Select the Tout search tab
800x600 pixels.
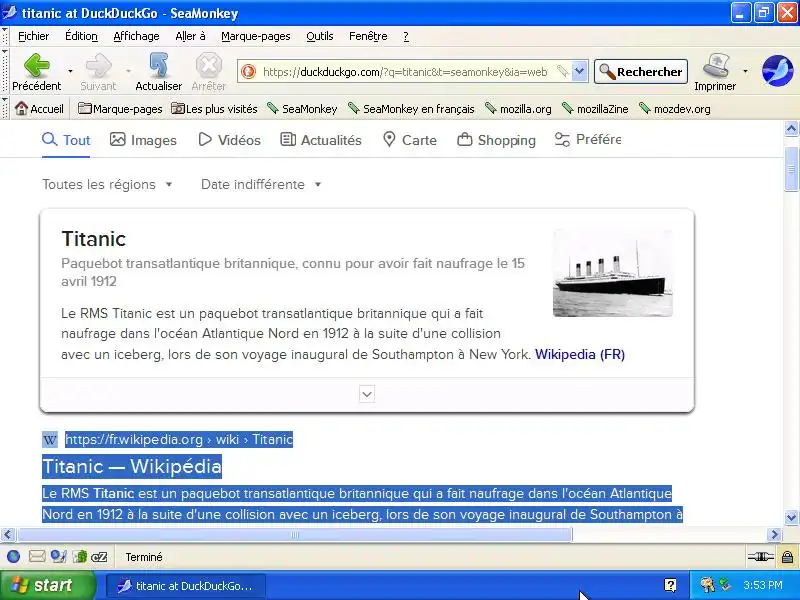pyautogui.click(x=66, y=140)
